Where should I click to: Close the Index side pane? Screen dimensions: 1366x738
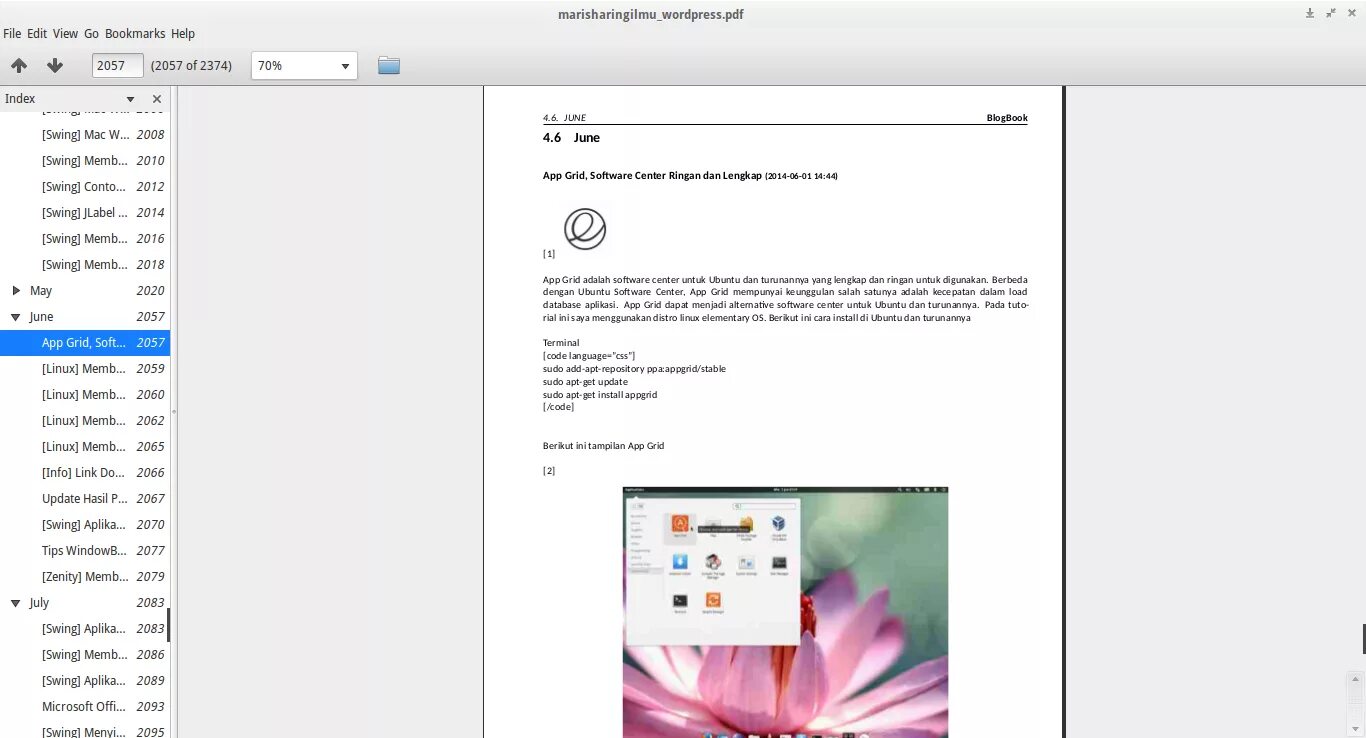tap(157, 99)
